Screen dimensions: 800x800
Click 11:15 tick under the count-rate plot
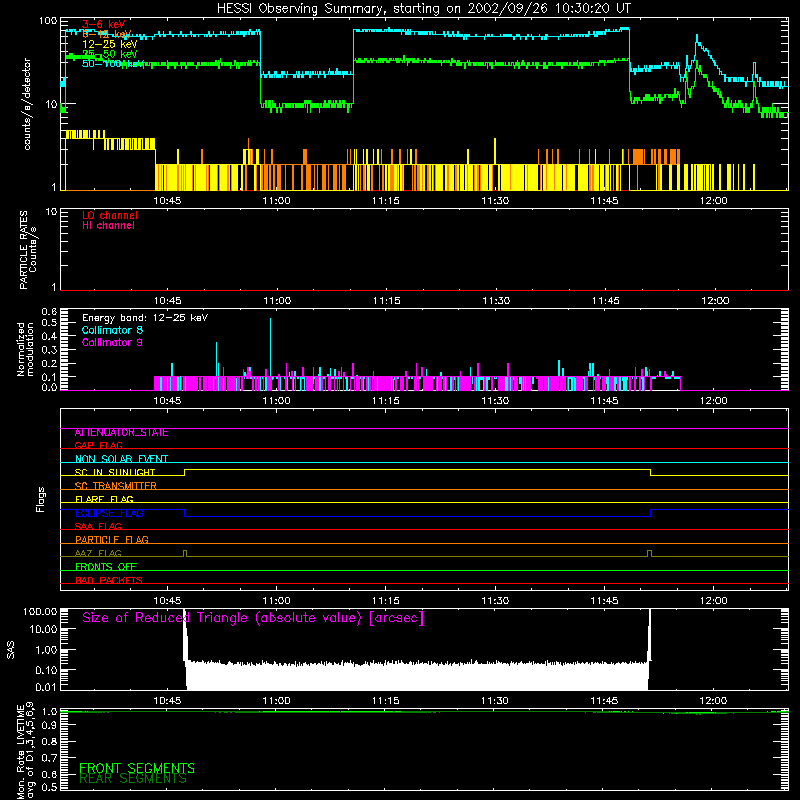pyautogui.click(x=386, y=201)
